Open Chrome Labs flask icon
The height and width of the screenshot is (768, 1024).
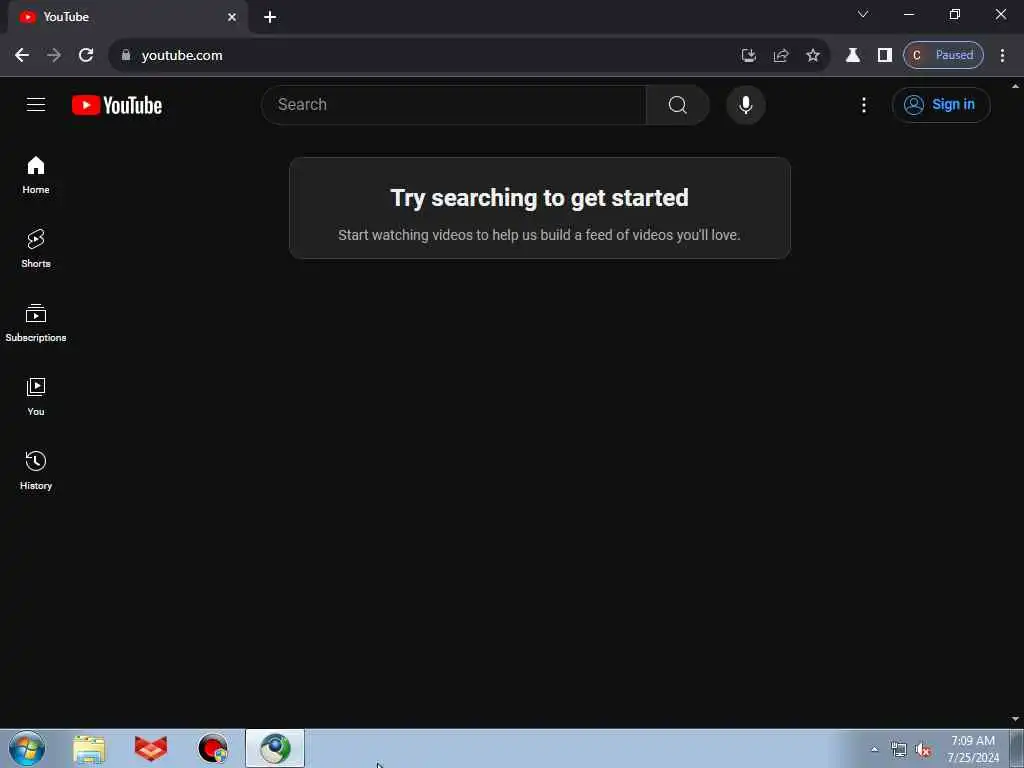[852, 56]
